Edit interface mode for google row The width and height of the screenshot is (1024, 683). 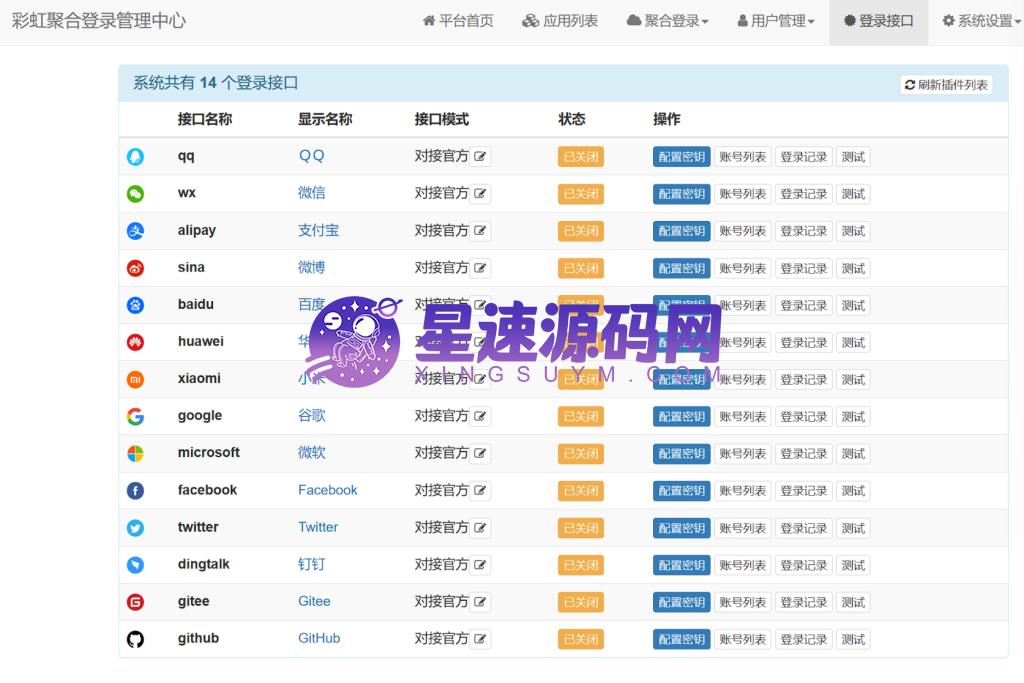click(x=480, y=417)
